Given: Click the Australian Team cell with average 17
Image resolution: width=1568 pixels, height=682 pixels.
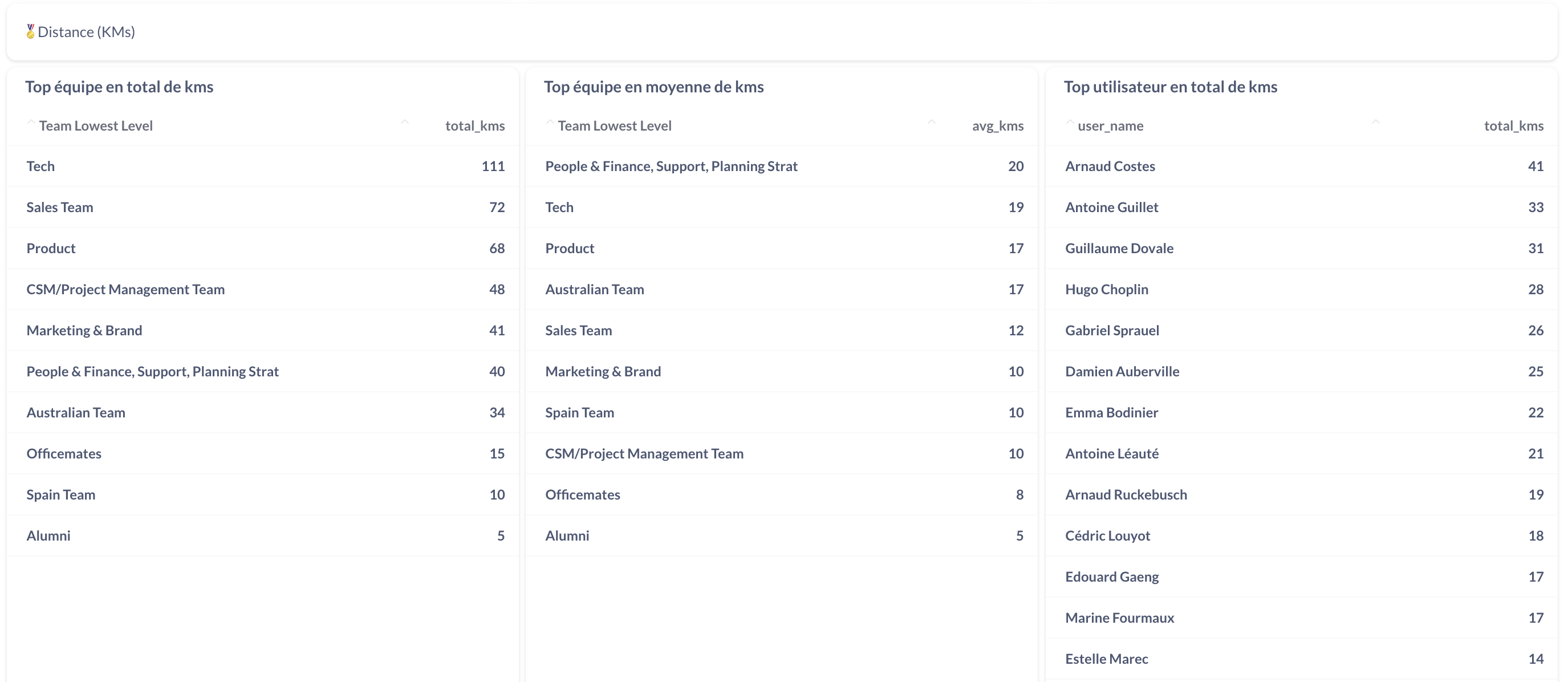Looking at the screenshot, I should point(594,290).
